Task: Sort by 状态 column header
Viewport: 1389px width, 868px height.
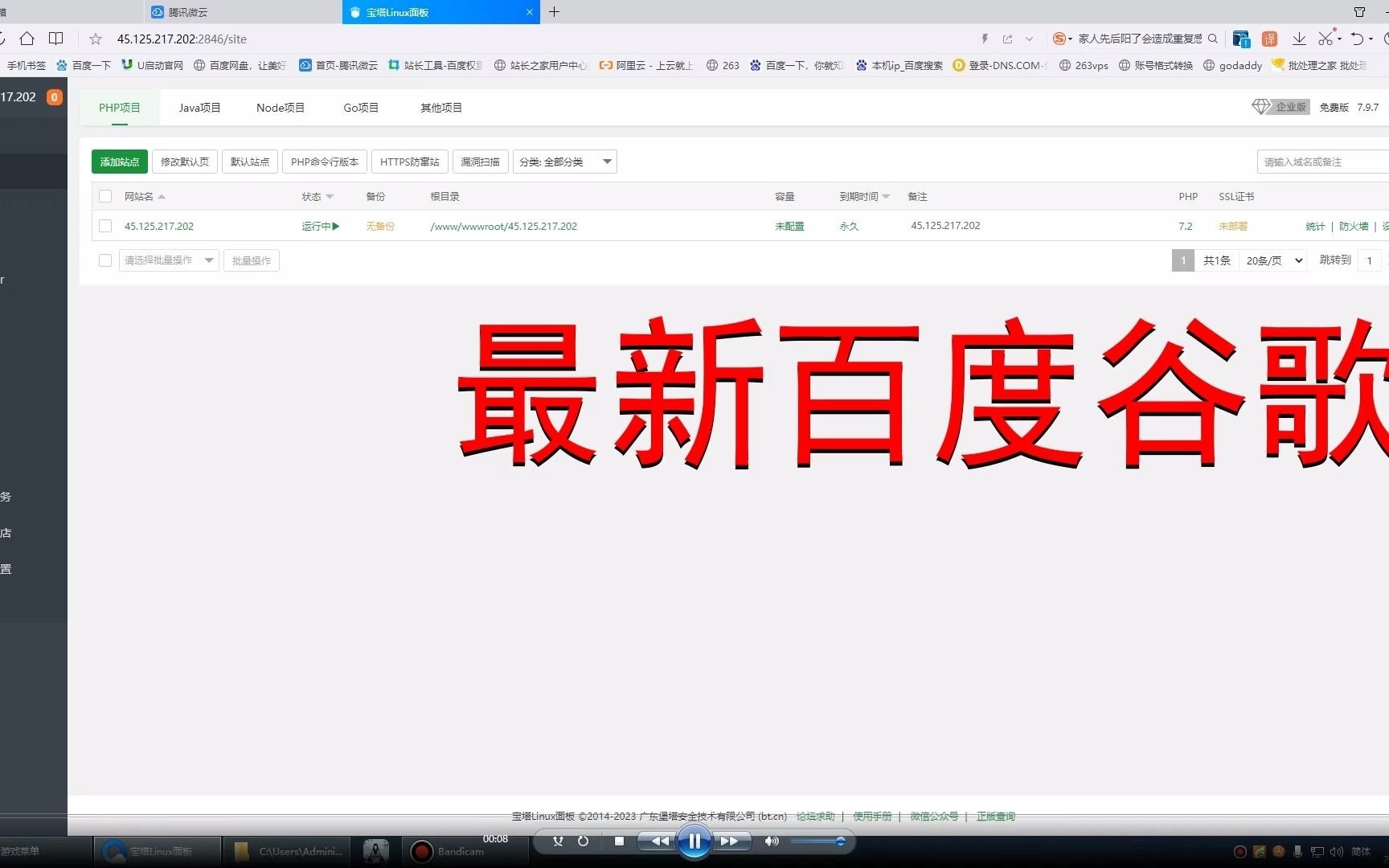Action: coord(318,196)
